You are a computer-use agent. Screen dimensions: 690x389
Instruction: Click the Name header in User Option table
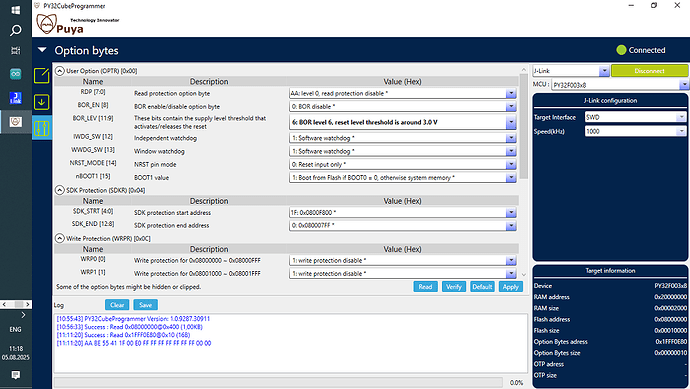tap(93, 81)
